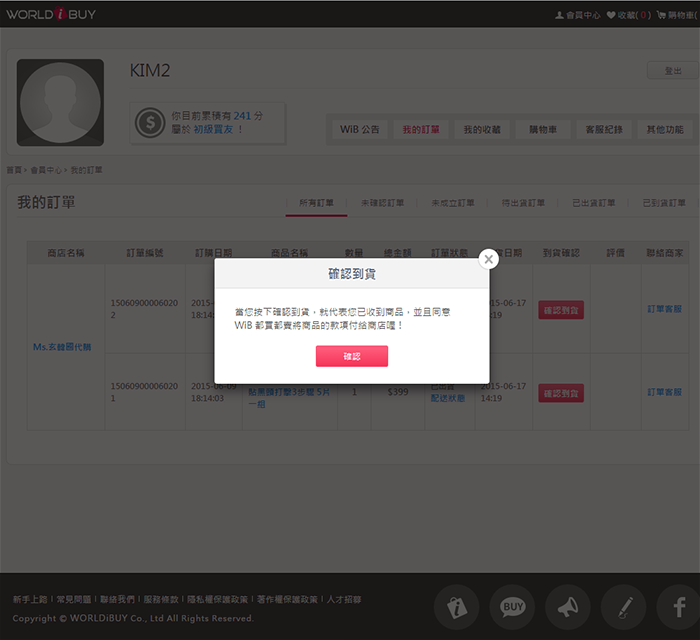Open the WiB 公告 tab
Image resolution: width=700 pixels, height=640 pixels.
click(360, 129)
